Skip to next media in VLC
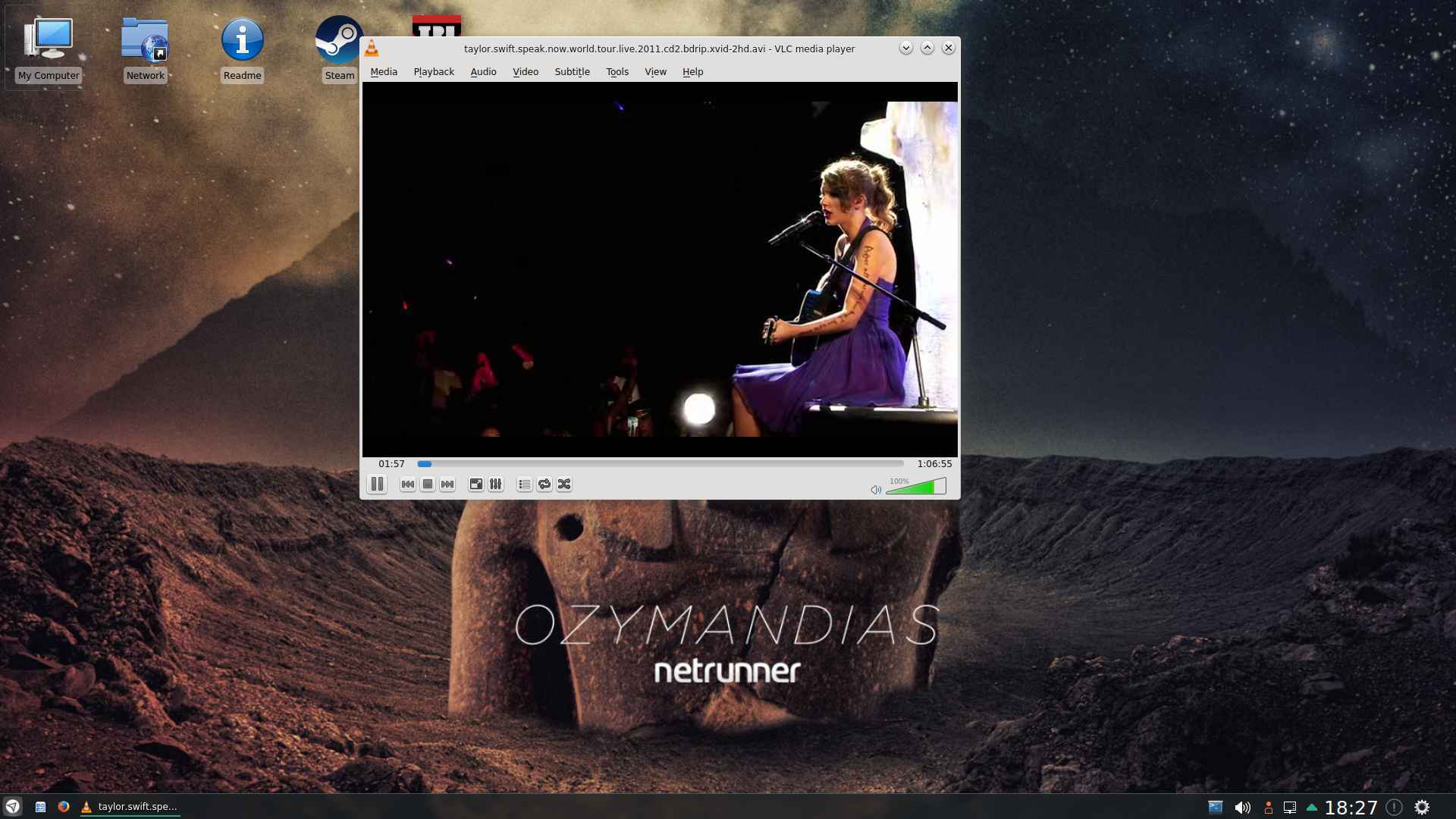 [x=447, y=484]
